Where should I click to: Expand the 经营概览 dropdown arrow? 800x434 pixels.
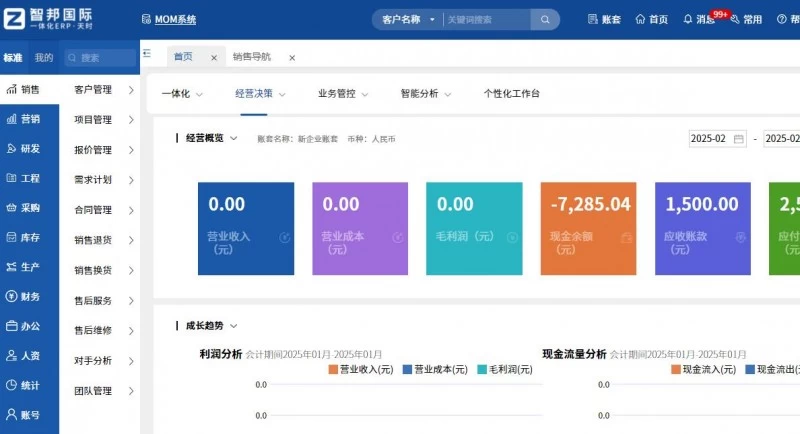click(234, 138)
